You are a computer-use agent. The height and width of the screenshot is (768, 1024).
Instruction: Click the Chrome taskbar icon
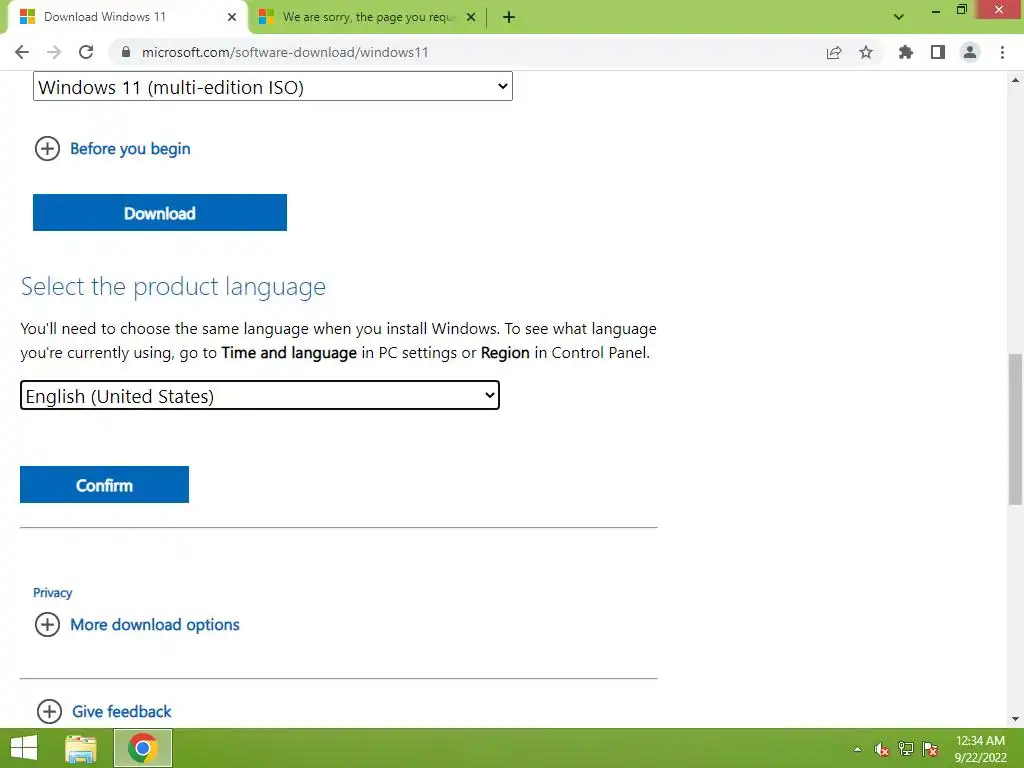point(143,748)
